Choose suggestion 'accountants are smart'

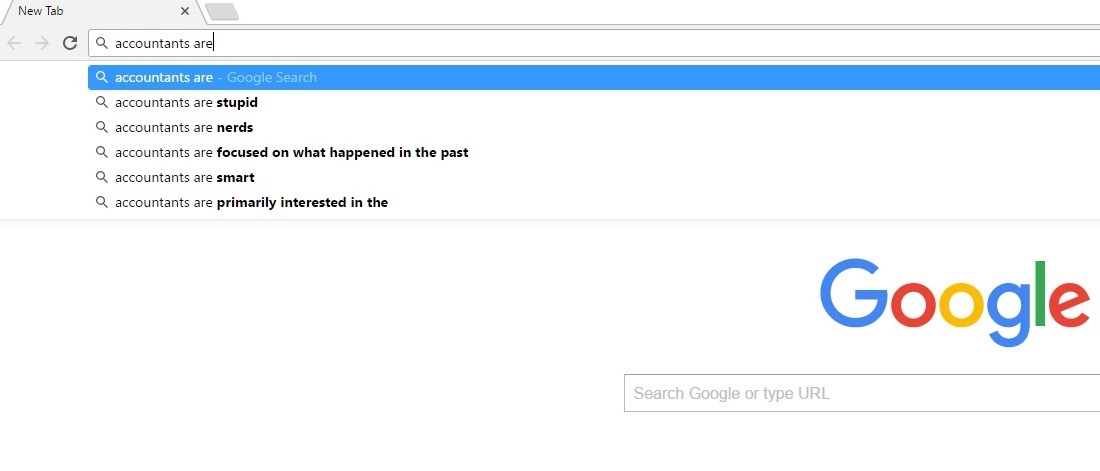pyautogui.click(x=593, y=178)
